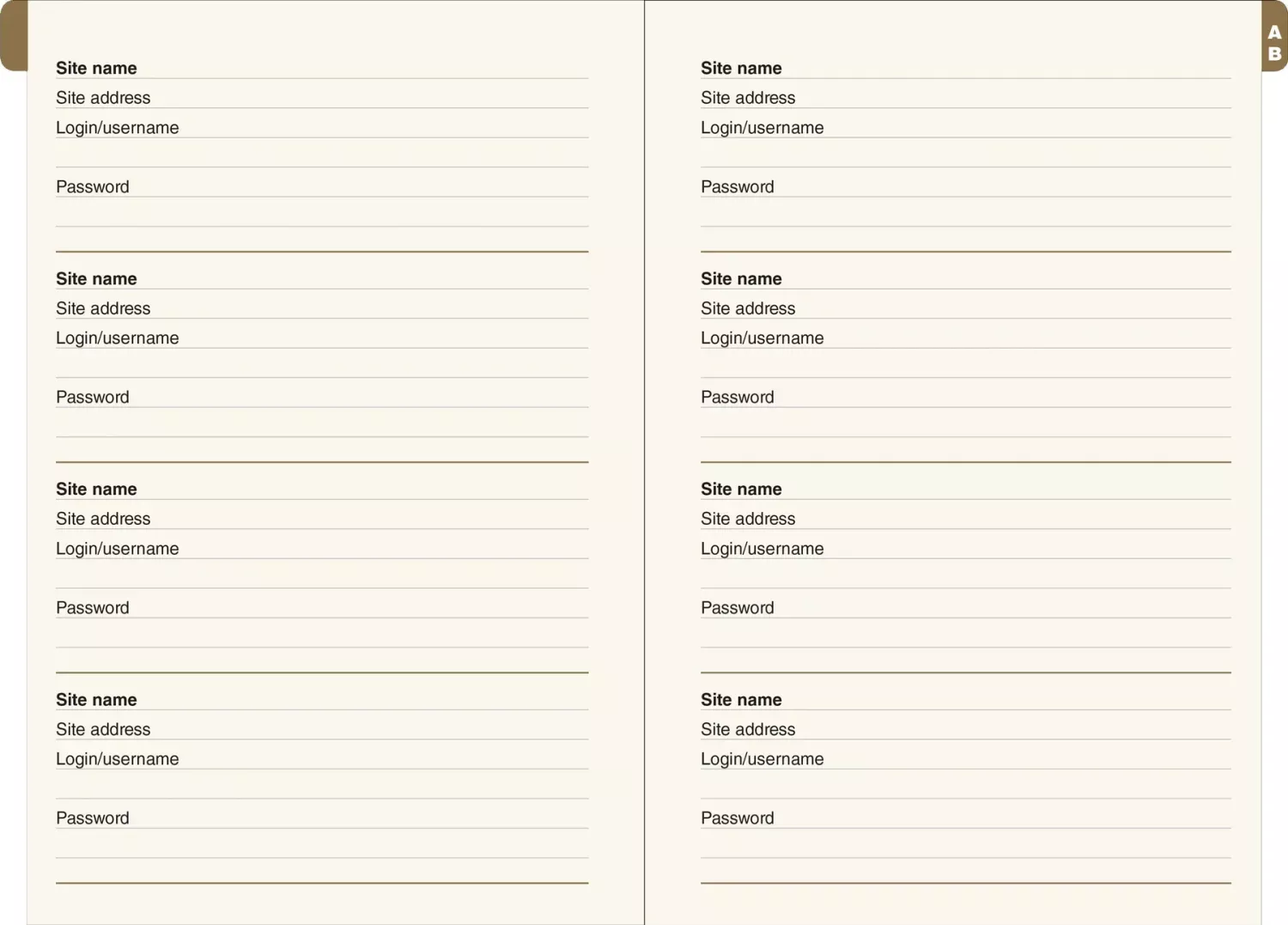Click "Password" in left page's second entry
This screenshot has height=925, width=1288.
coord(93,398)
